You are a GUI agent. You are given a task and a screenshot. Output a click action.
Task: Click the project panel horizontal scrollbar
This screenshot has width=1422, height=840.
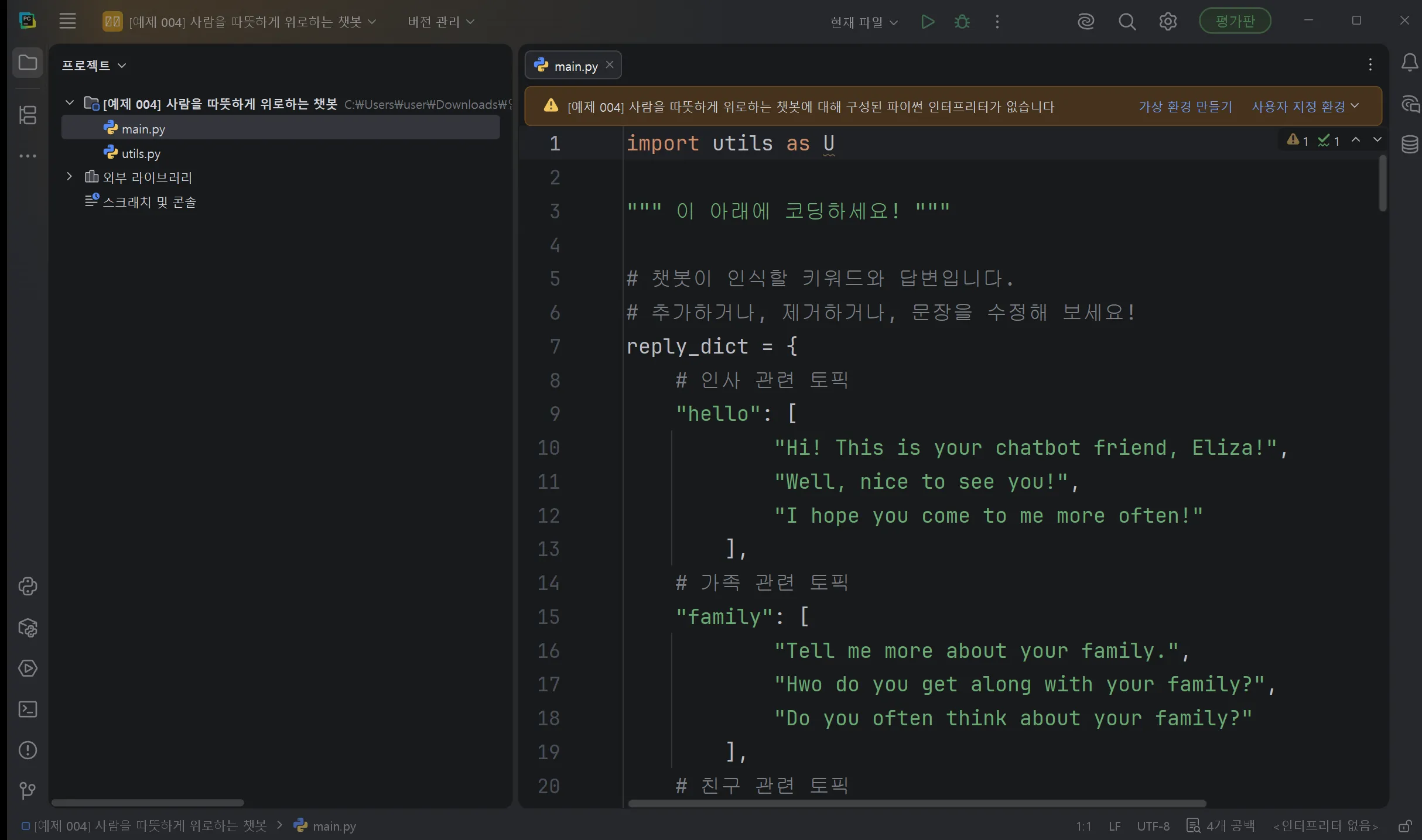click(x=148, y=803)
